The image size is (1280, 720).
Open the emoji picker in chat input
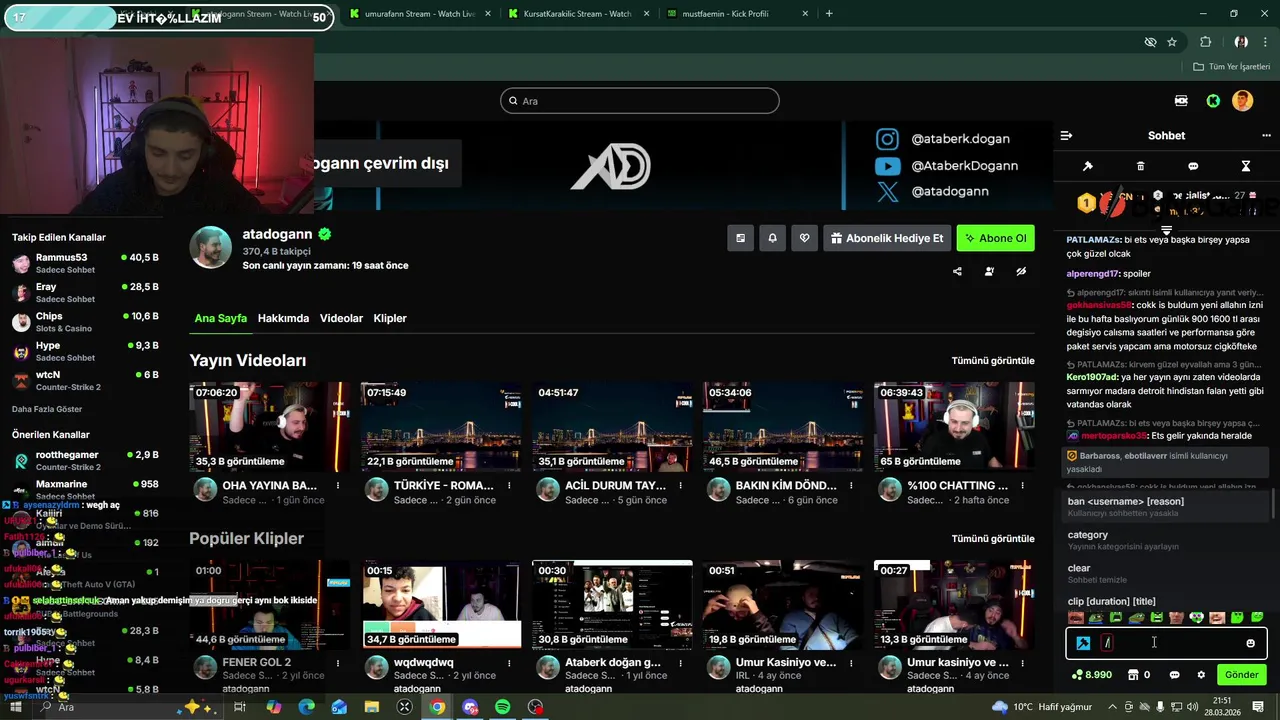pyautogui.click(x=1250, y=643)
